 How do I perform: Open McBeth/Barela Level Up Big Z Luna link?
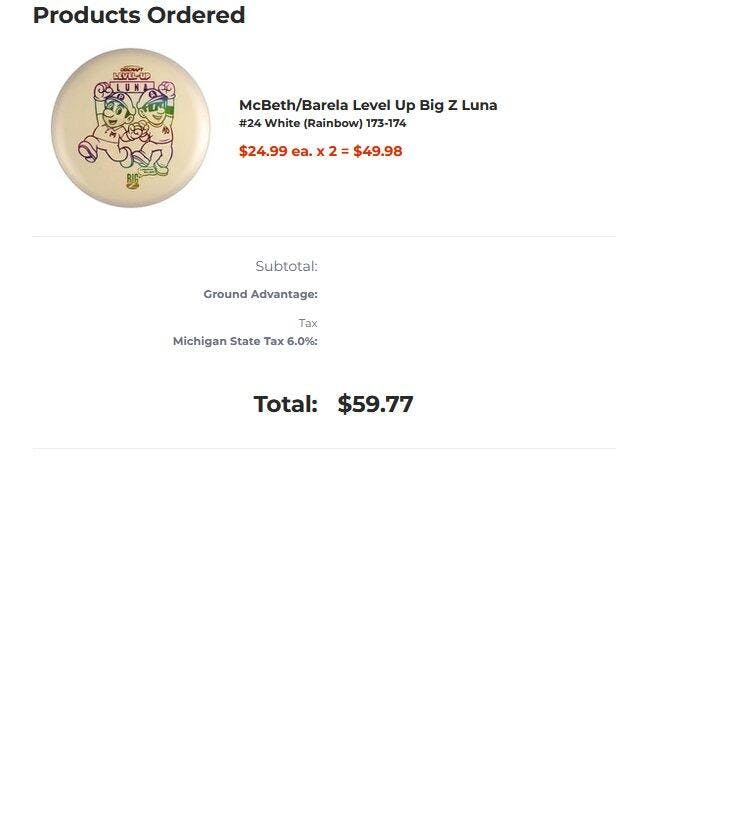tap(368, 105)
